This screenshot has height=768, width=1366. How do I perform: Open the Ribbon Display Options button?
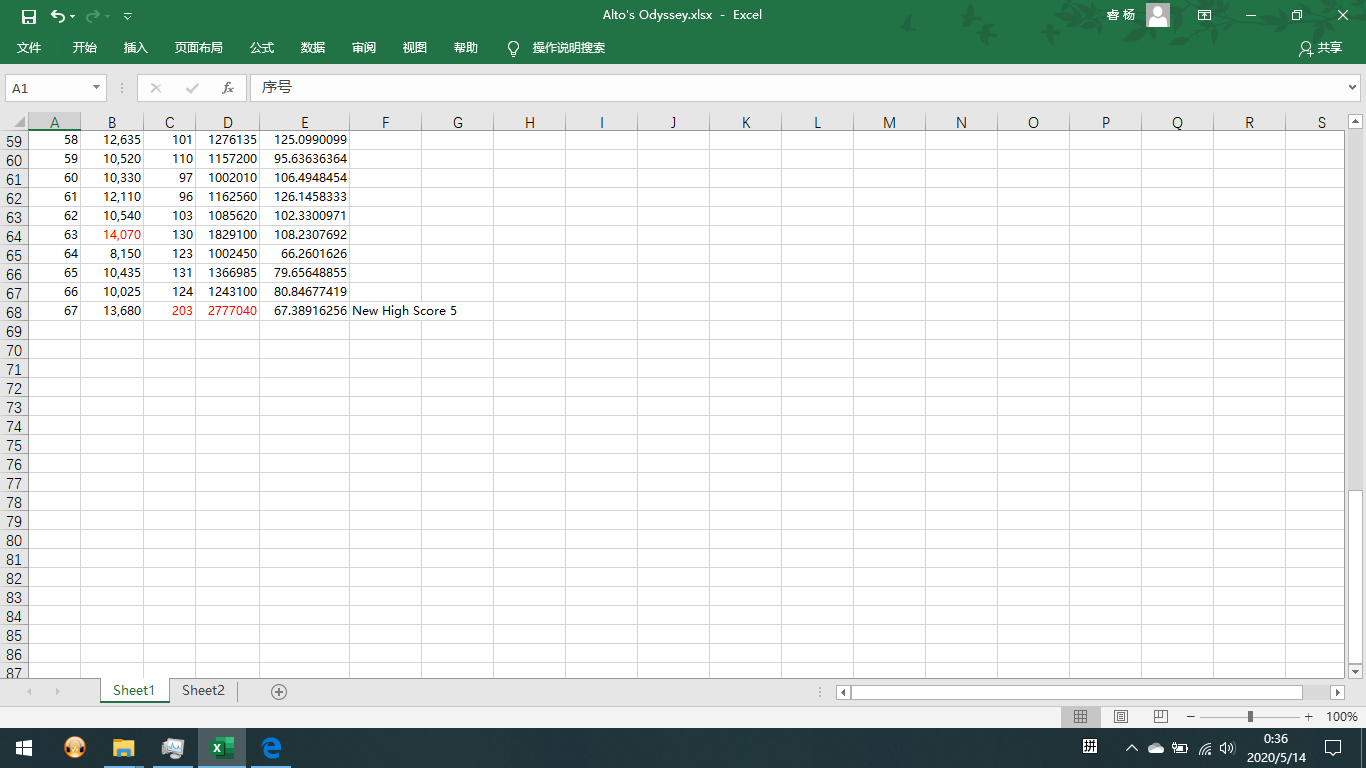coord(1205,15)
